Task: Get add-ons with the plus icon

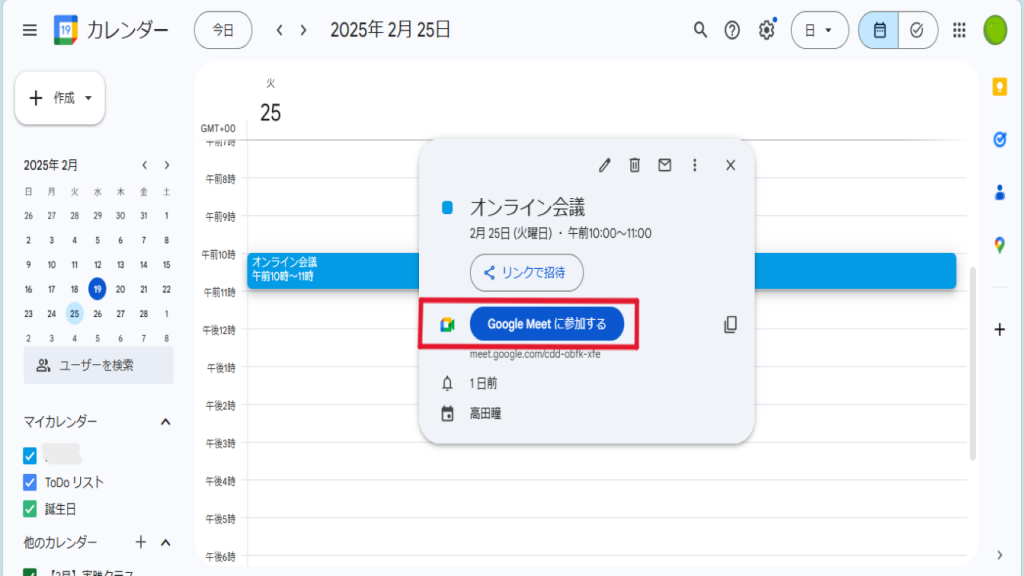Action: 999,330
